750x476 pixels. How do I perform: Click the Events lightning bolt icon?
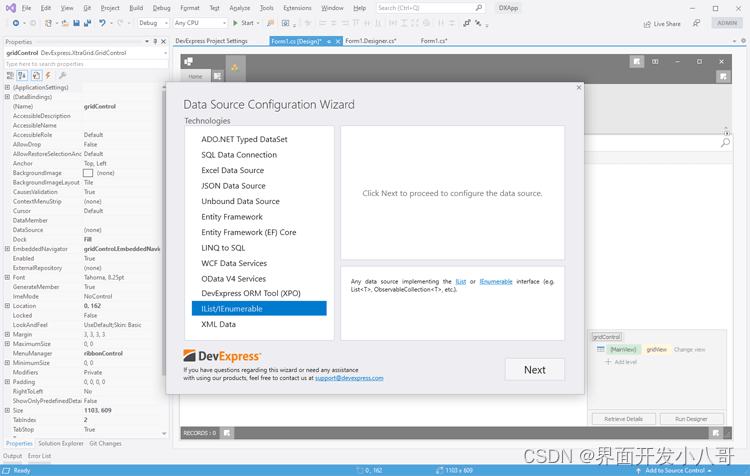click(48, 76)
